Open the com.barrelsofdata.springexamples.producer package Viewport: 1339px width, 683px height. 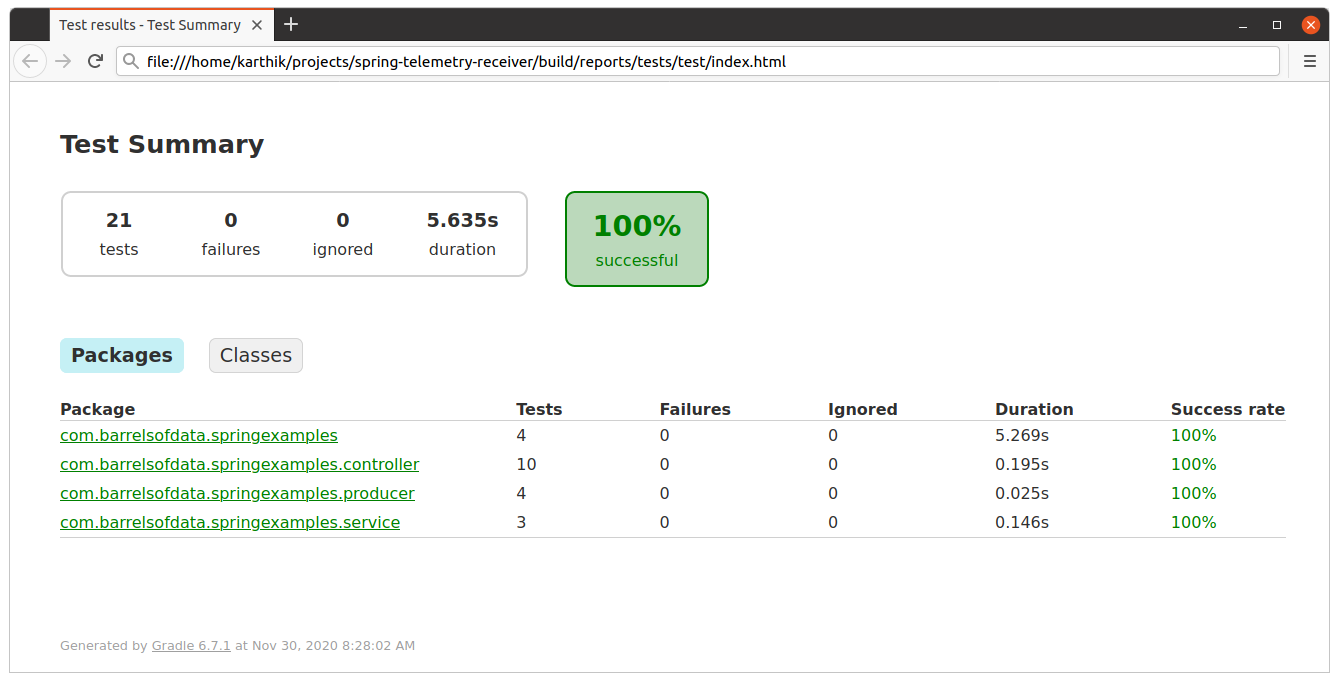(x=236, y=493)
